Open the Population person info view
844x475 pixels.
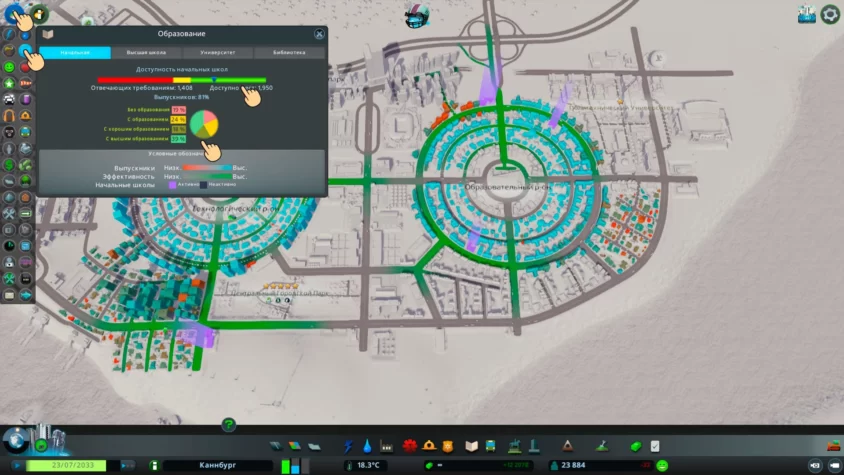[9, 148]
